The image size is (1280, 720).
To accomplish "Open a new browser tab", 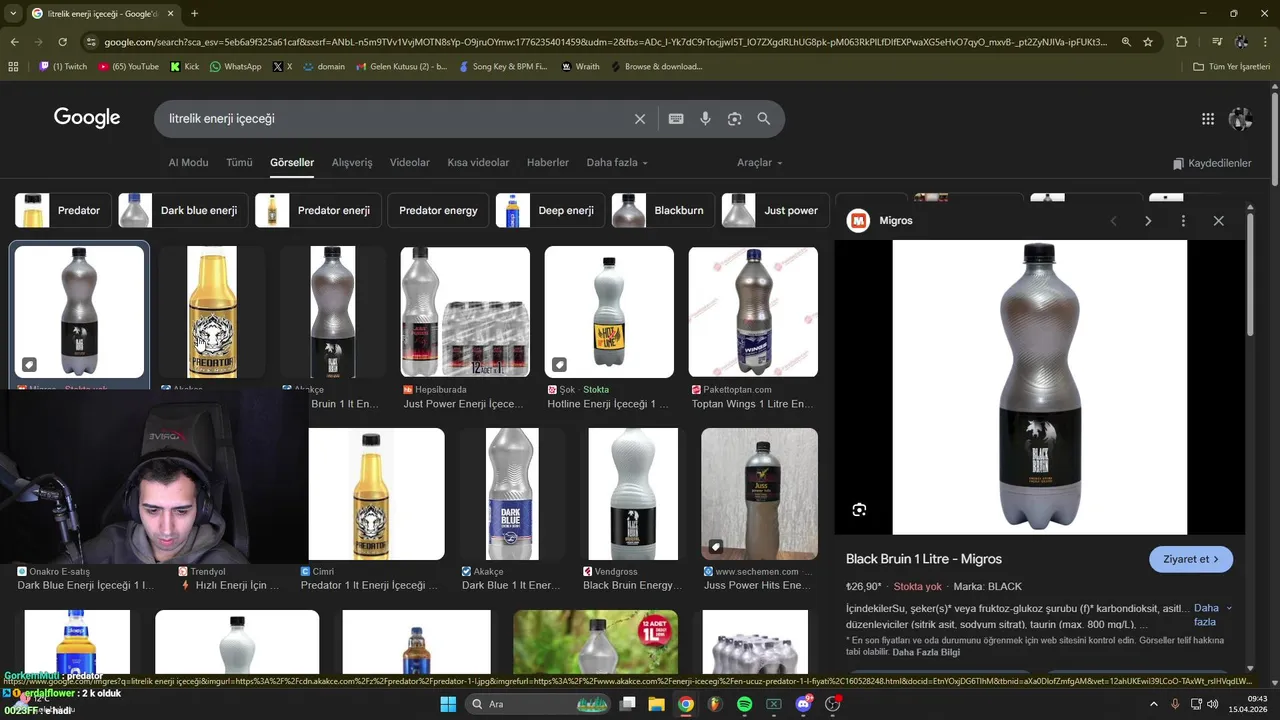I will pyautogui.click(x=194, y=13).
